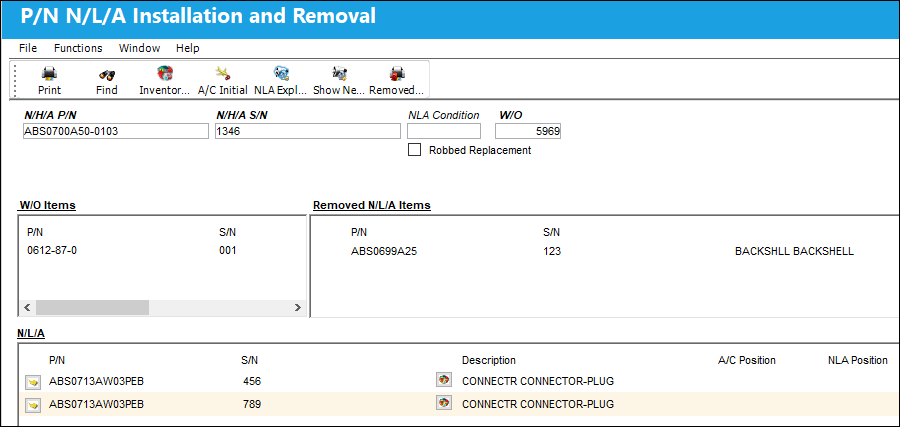Open the Help menu
Screen dimensions: 900x427
(188, 48)
